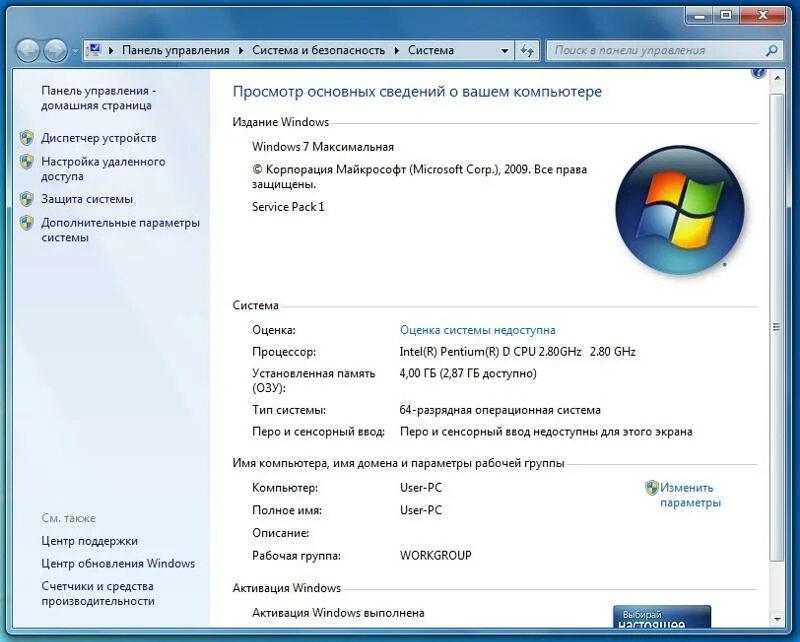The width and height of the screenshot is (800, 642).
Task: Expand arrow after Система и безопасность
Action: tap(396, 51)
